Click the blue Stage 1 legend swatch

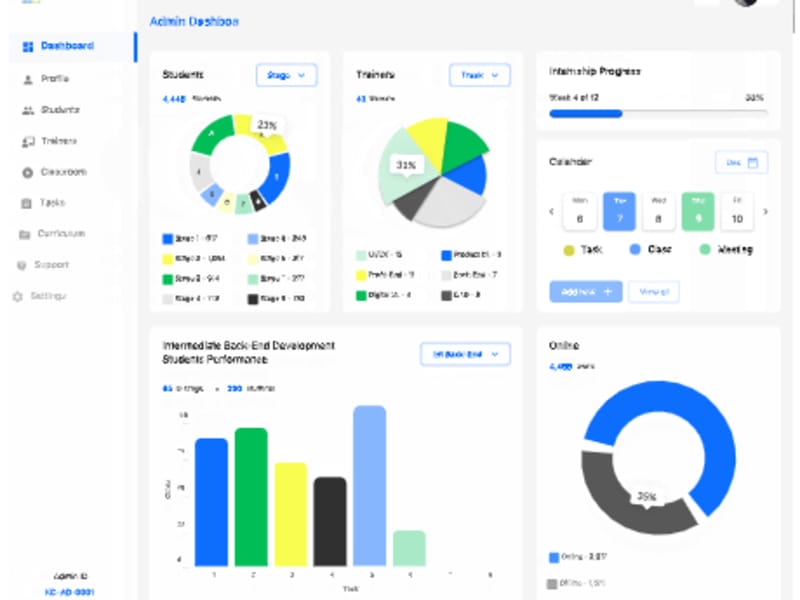[167, 239]
